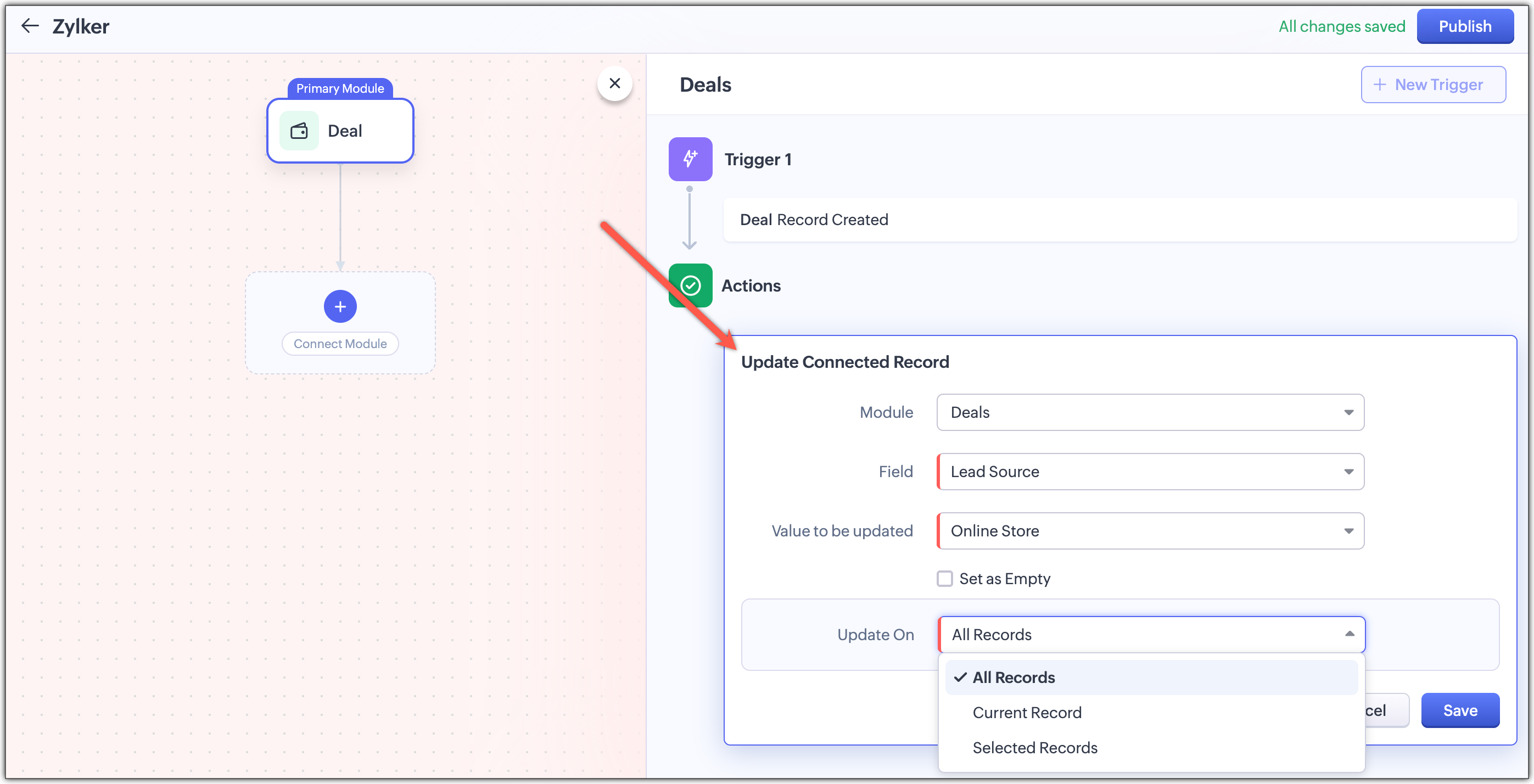The width and height of the screenshot is (1534, 784).
Task: Click the purple Trigger 1 lightning icon
Action: point(690,159)
